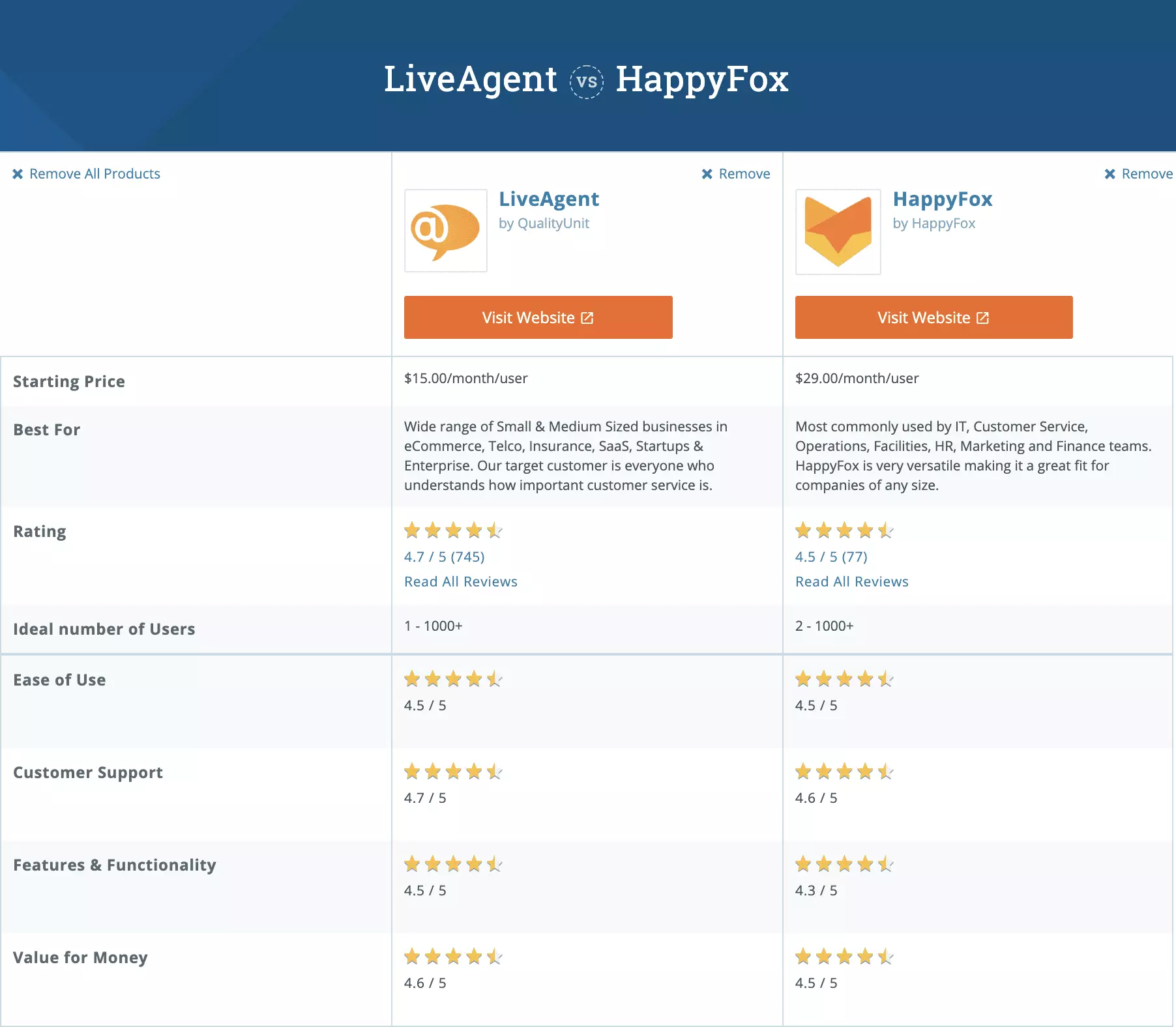Click the X remove icon above HappyFox

1109,173
